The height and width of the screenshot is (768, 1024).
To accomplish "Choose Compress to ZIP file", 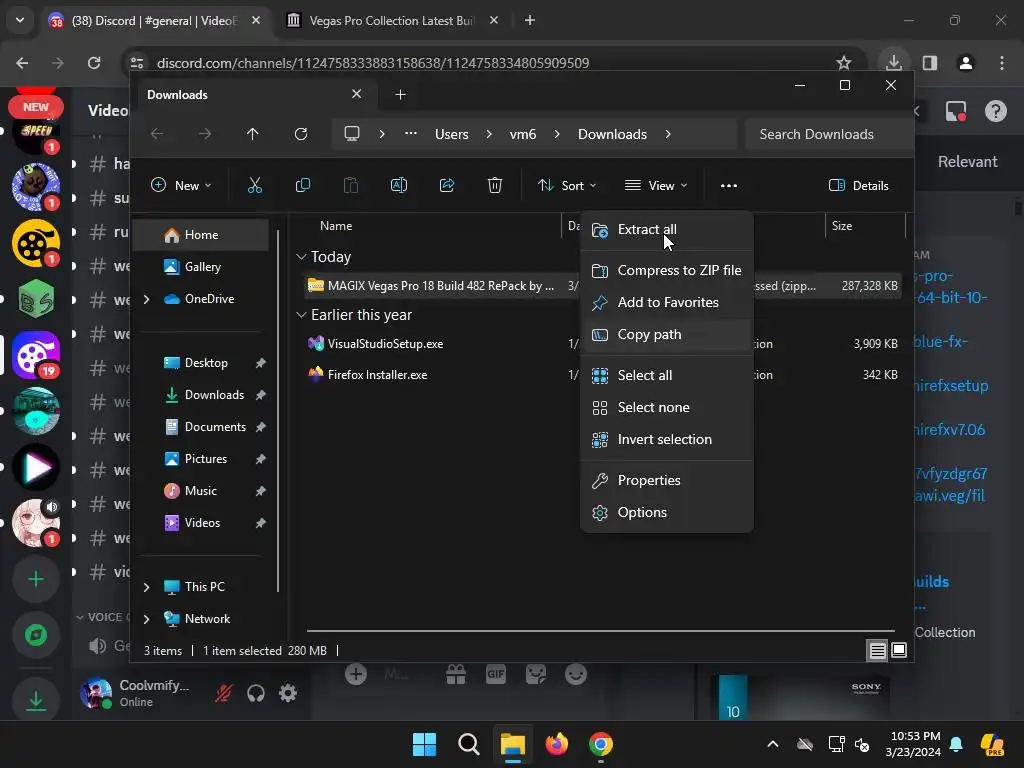I will (x=666, y=270).
